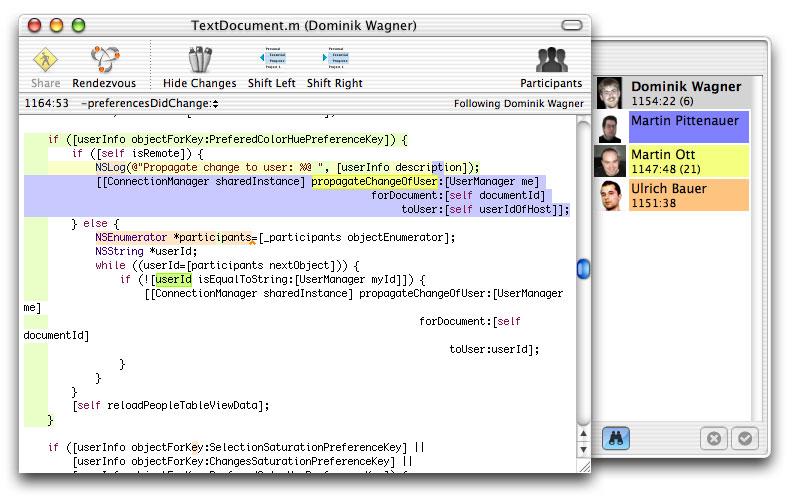Select Martin Ott's photo in participants list
This screenshot has width=798, height=498.
pyautogui.click(x=610, y=161)
